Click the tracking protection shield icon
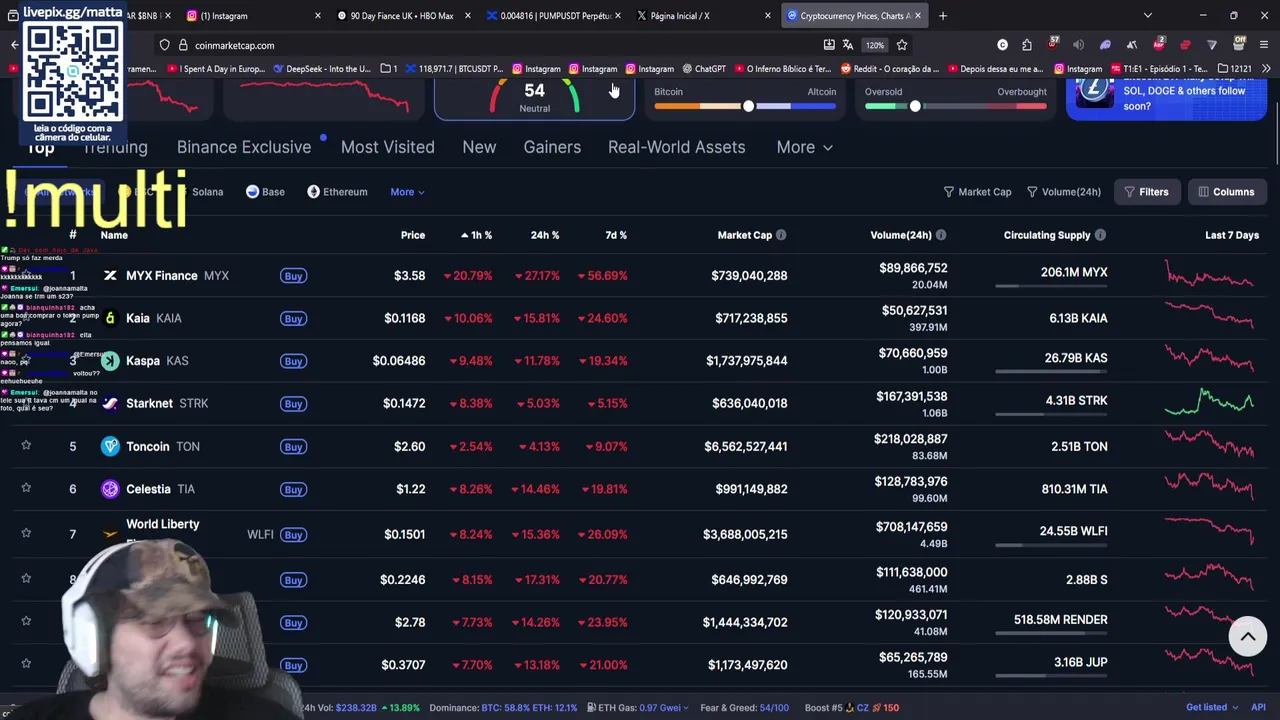Screen dimensions: 1280x720 click(164, 45)
